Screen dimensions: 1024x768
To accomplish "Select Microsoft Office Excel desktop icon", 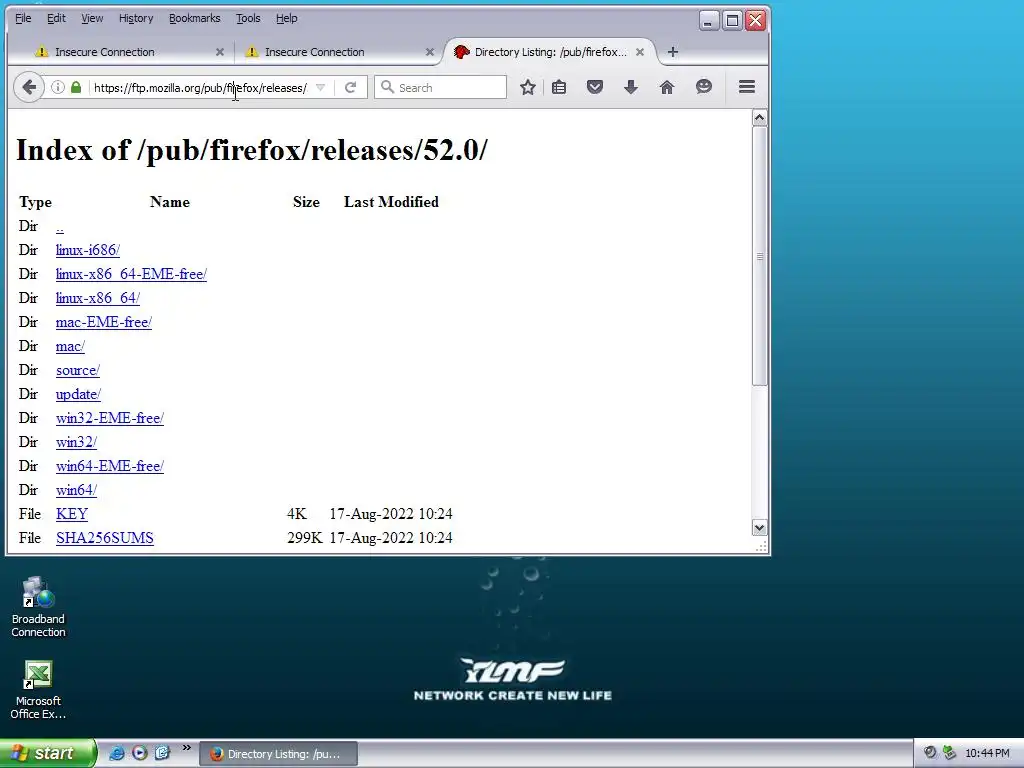I will pyautogui.click(x=38, y=690).
